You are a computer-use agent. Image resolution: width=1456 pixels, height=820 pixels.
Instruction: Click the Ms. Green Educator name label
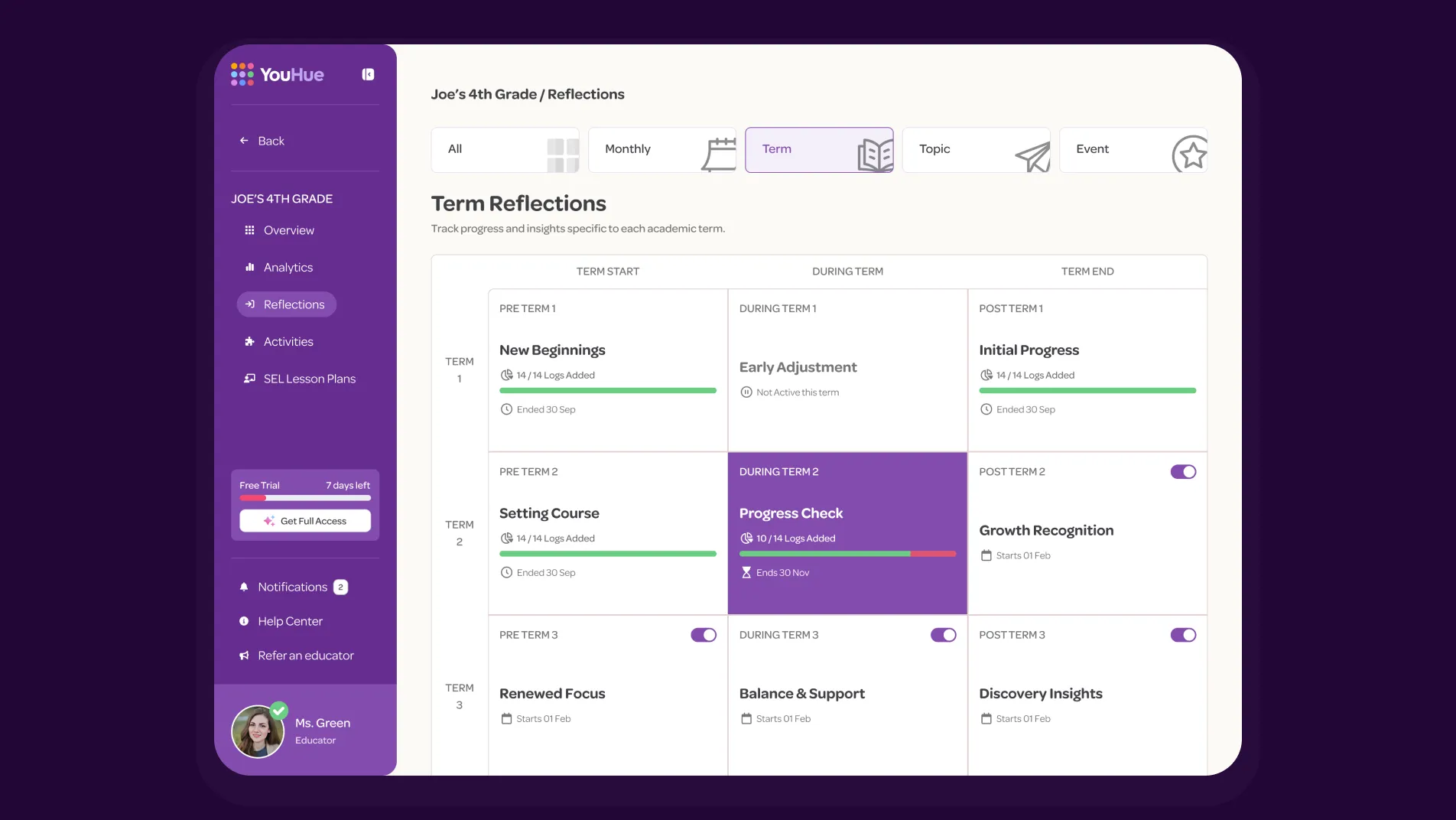coord(323,731)
